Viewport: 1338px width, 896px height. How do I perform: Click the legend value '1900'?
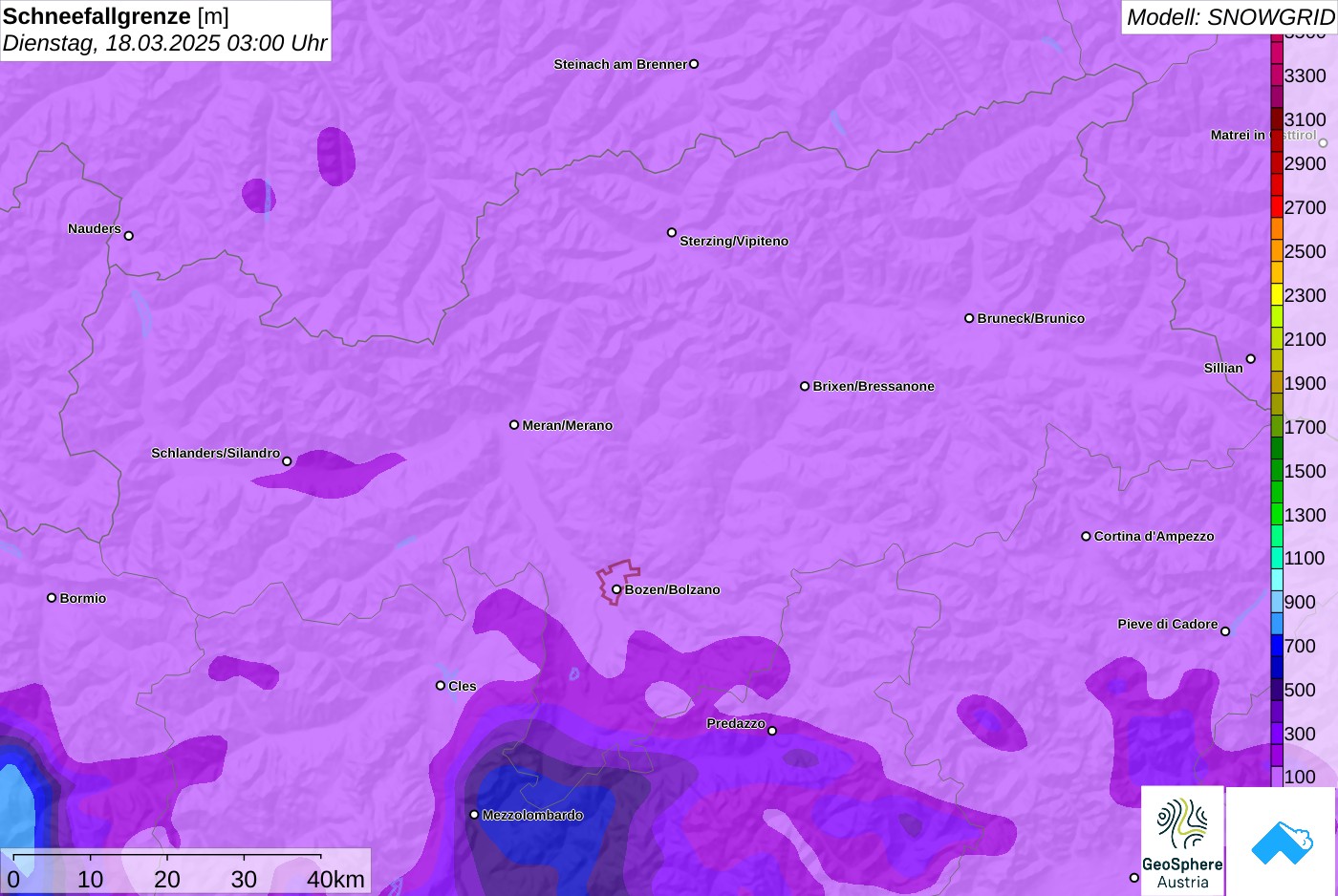click(x=1306, y=383)
